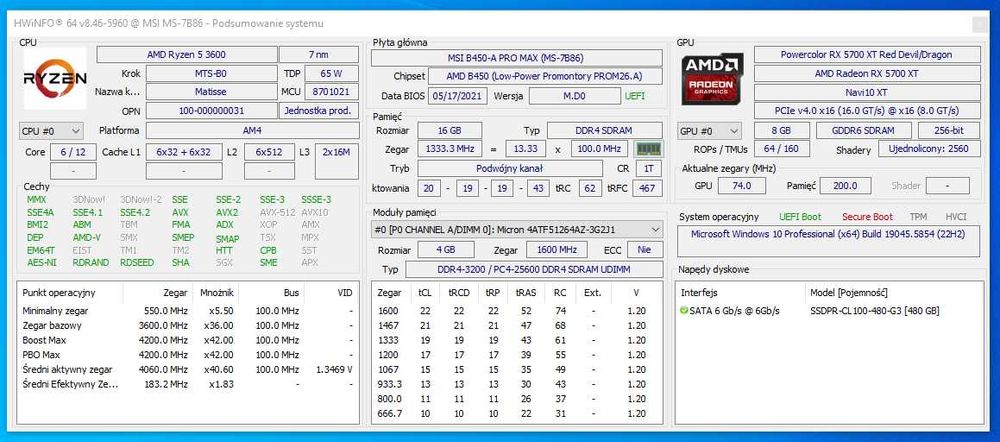
Task: Click the MSI B450-A PRO MAX field
Action: coord(517,58)
